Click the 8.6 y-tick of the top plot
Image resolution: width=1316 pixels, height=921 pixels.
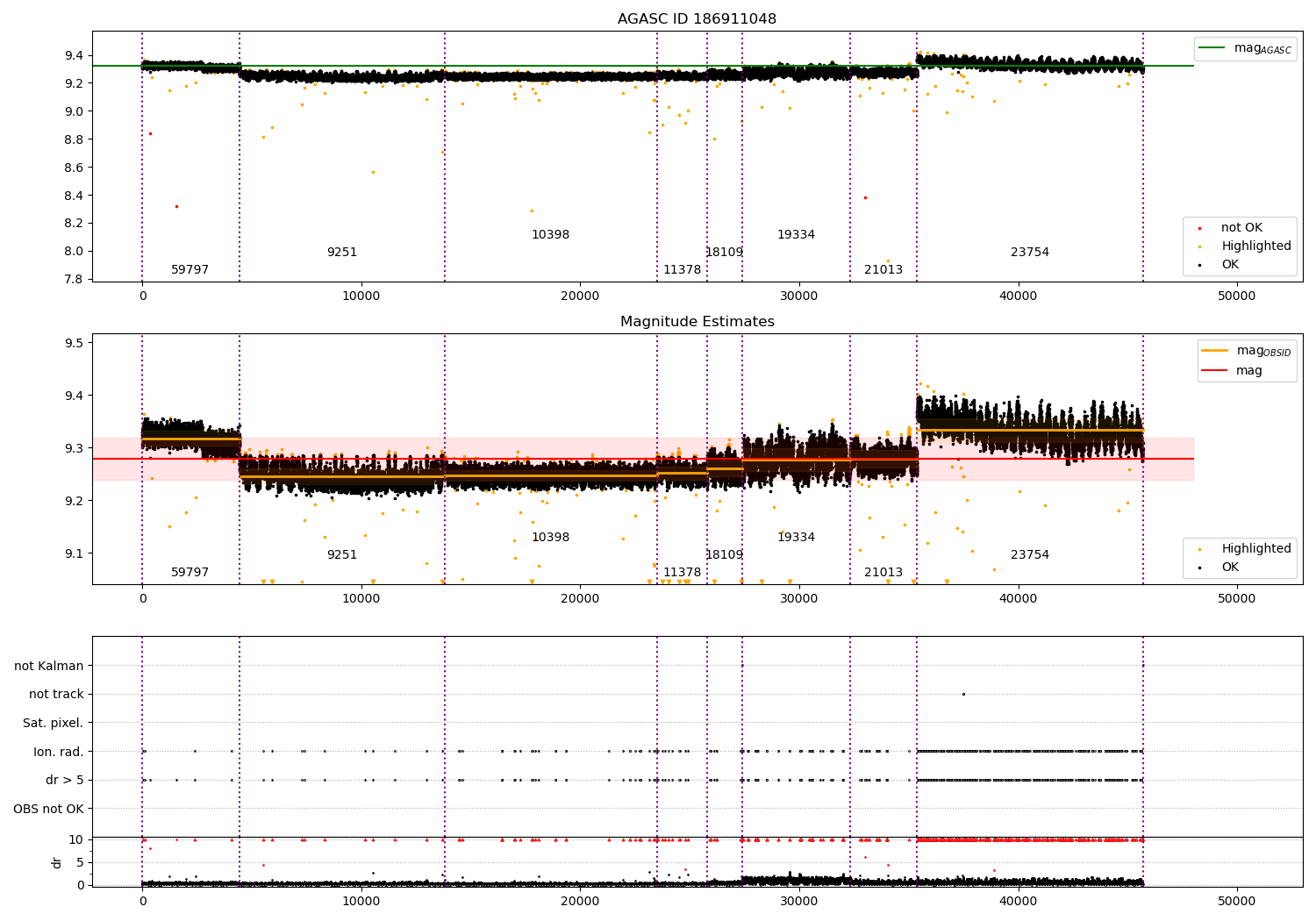(x=72, y=168)
